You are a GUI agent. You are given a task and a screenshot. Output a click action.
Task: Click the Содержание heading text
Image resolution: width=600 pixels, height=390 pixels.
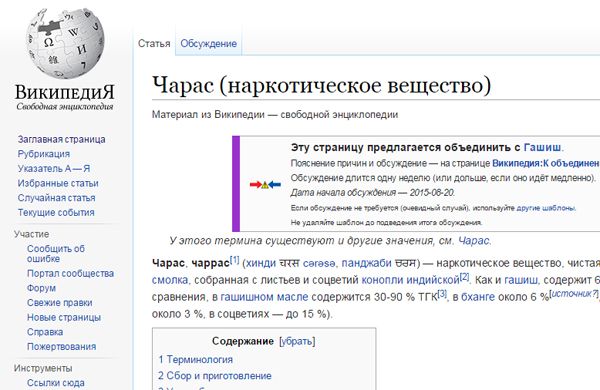pyautogui.click(x=243, y=341)
